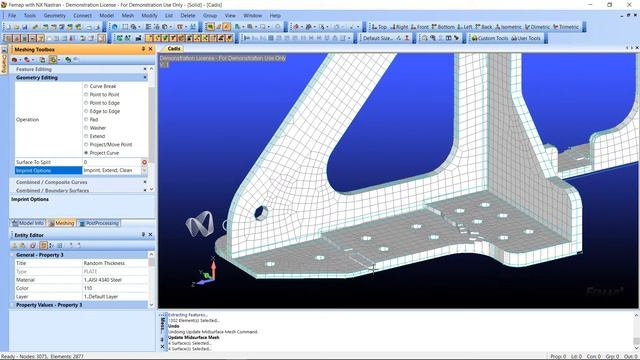Image resolution: width=640 pixels, height=360 pixels.
Task: Select the Curve Break operation radio button
Action: 86,86
